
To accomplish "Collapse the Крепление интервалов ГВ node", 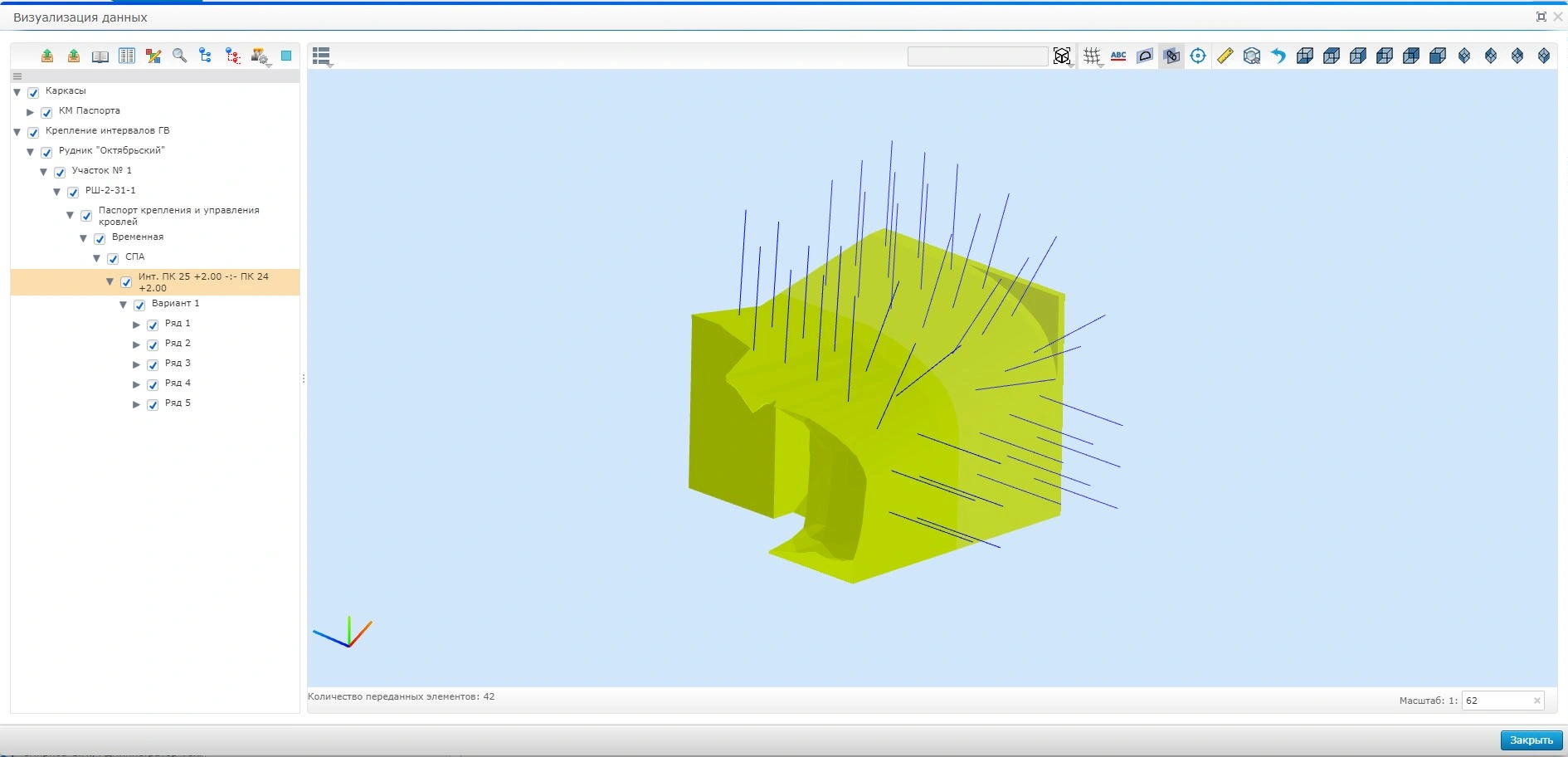I will 17,132.
